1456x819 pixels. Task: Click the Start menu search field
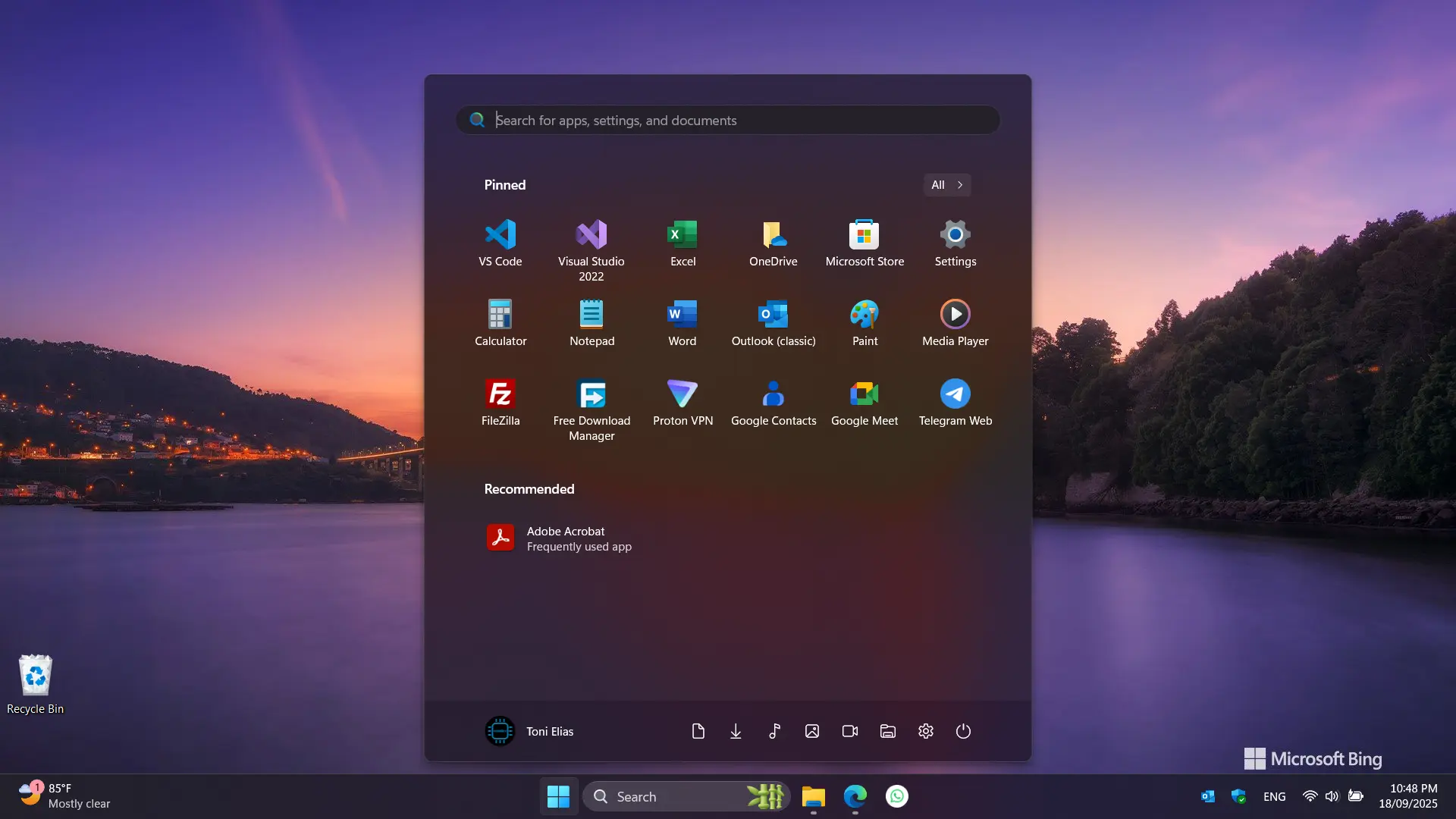pyautogui.click(x=726, y=120)
